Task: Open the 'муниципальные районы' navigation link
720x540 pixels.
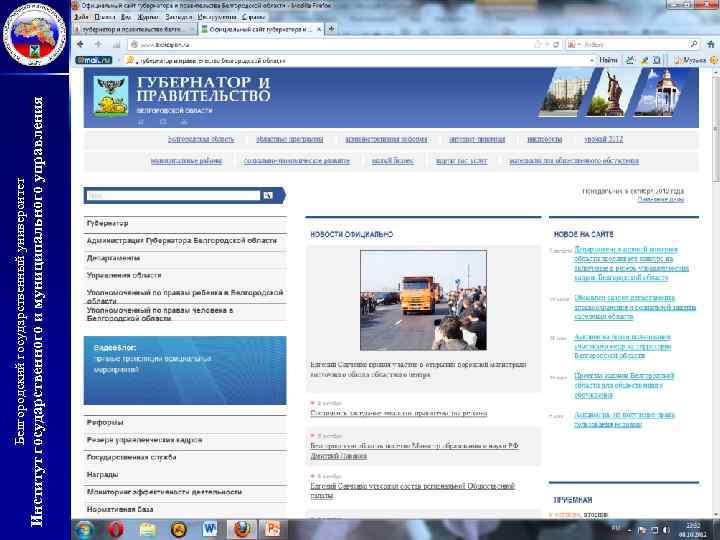Action: [x=186, y=161]
